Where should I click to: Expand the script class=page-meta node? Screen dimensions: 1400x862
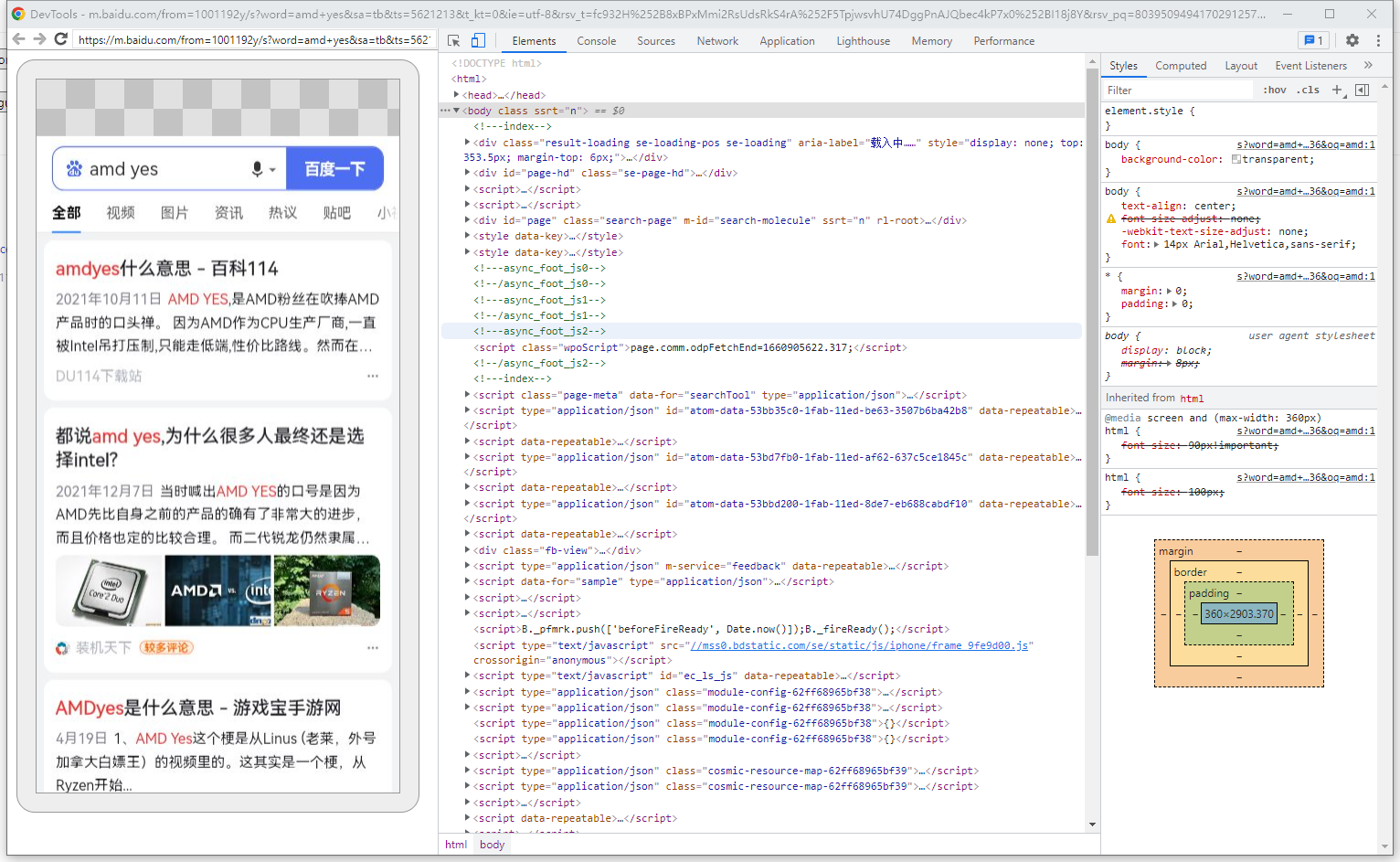pos(467,394)
